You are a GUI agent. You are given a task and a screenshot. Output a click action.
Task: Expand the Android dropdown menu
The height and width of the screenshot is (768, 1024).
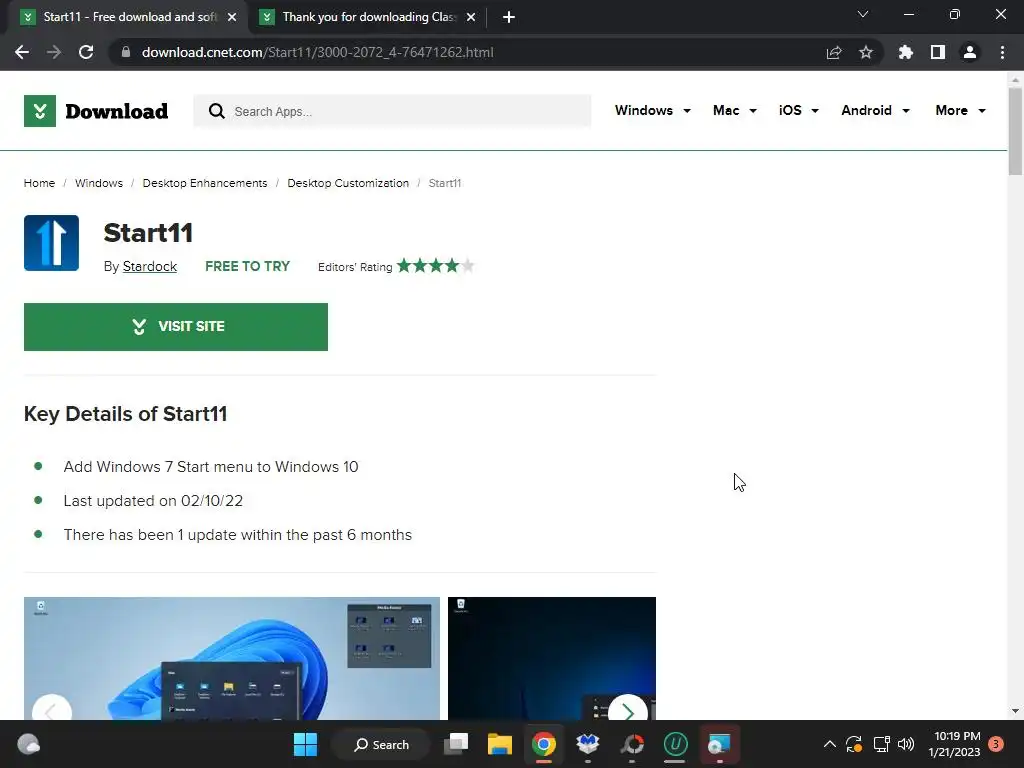(x=875, y=110)
